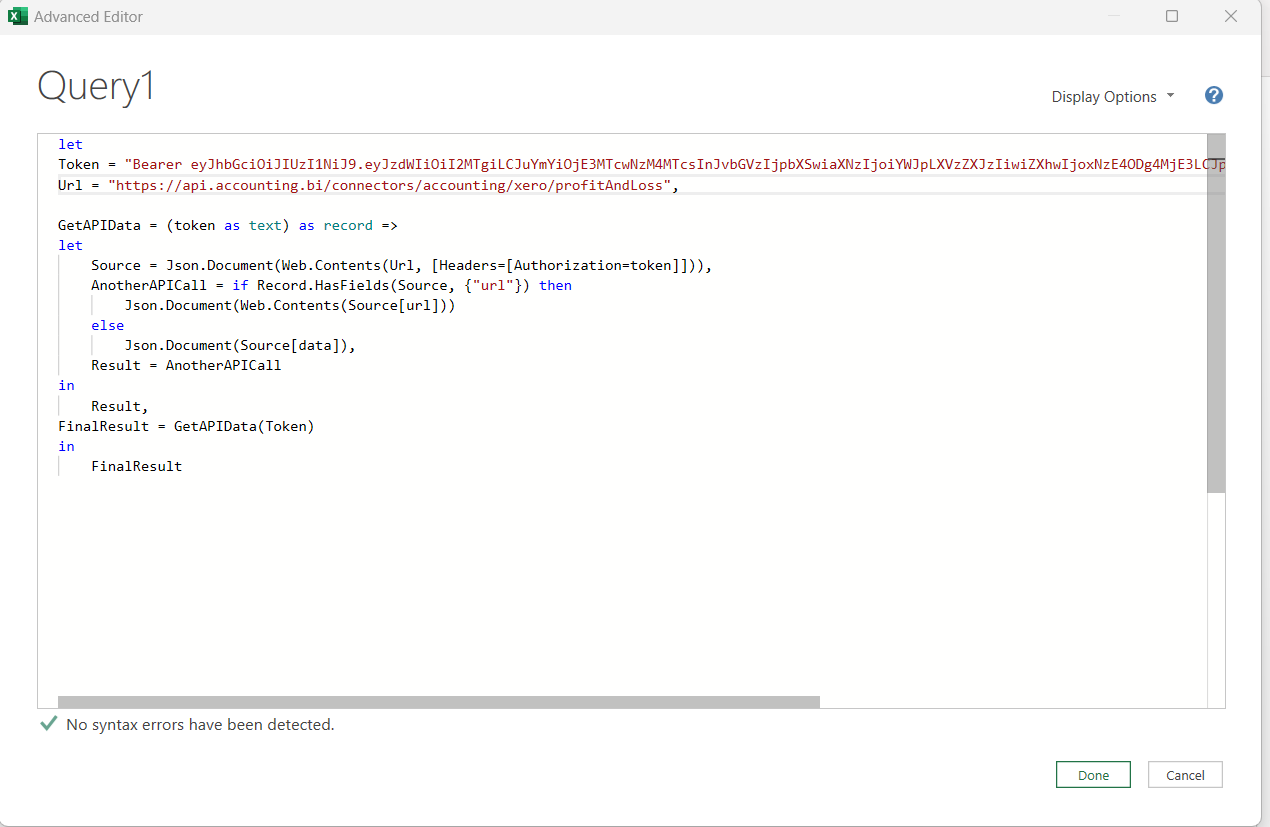Click the Cancel button
Image resolution: width=1270 pixels, height=827 pixels.
pos(1185,775)
